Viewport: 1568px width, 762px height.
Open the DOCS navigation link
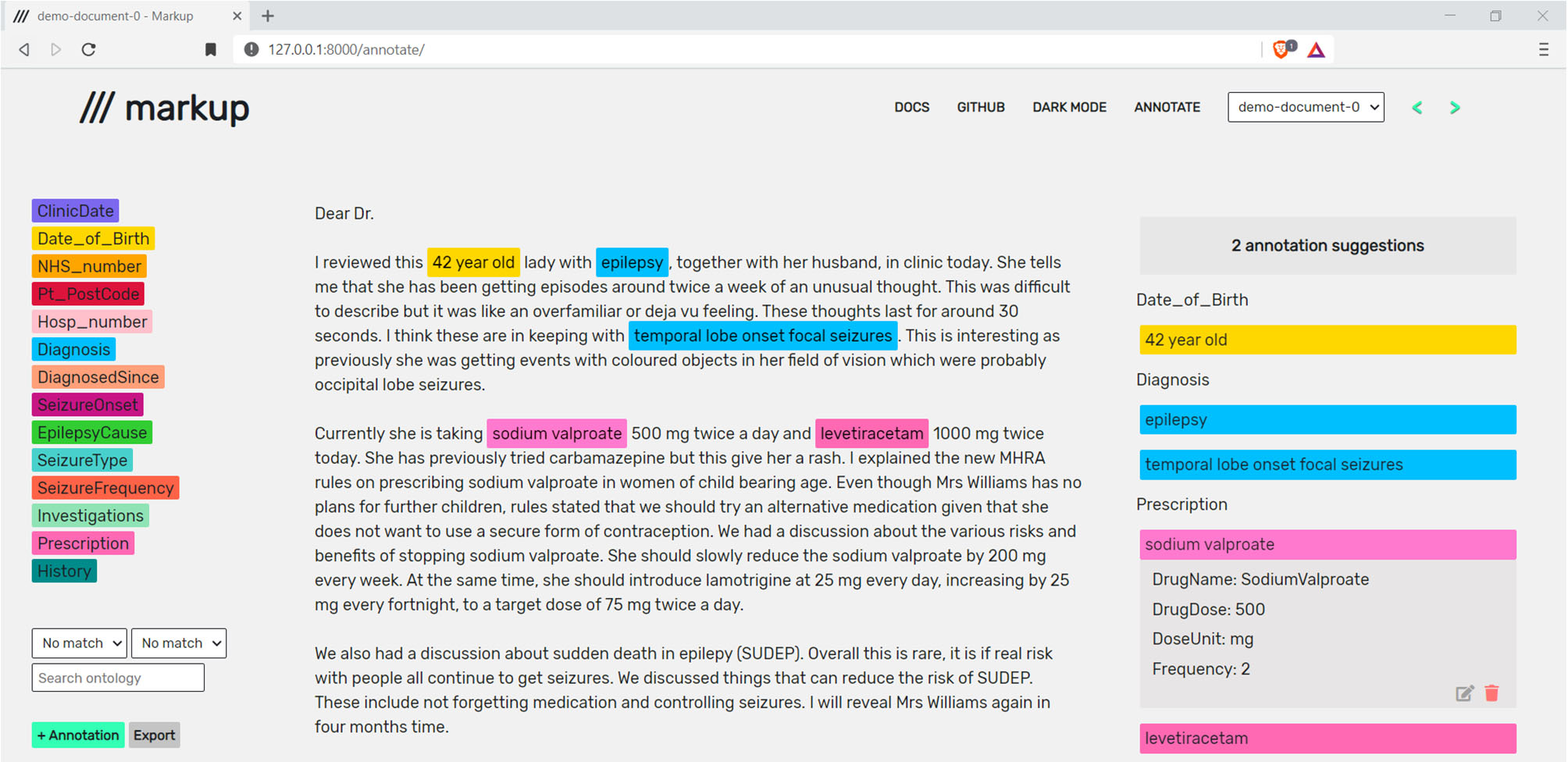[911, 108]
